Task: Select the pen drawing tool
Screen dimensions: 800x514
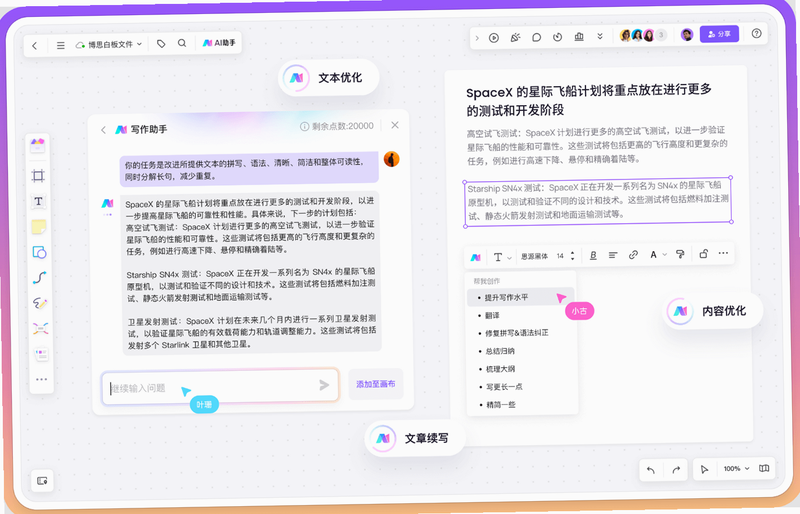Action: click(40, 303)
